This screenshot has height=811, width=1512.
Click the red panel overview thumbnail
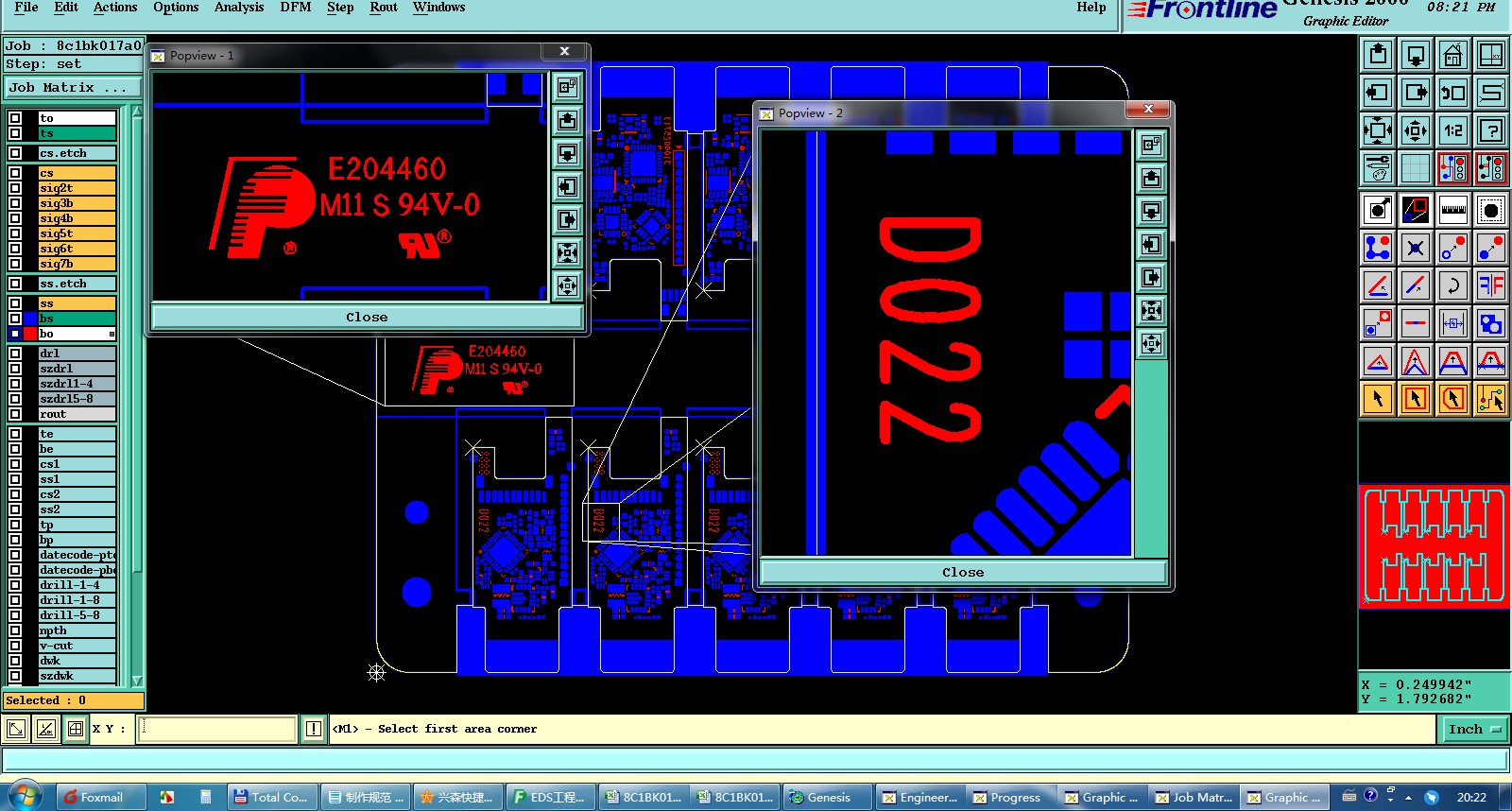tap(1434, 546)
